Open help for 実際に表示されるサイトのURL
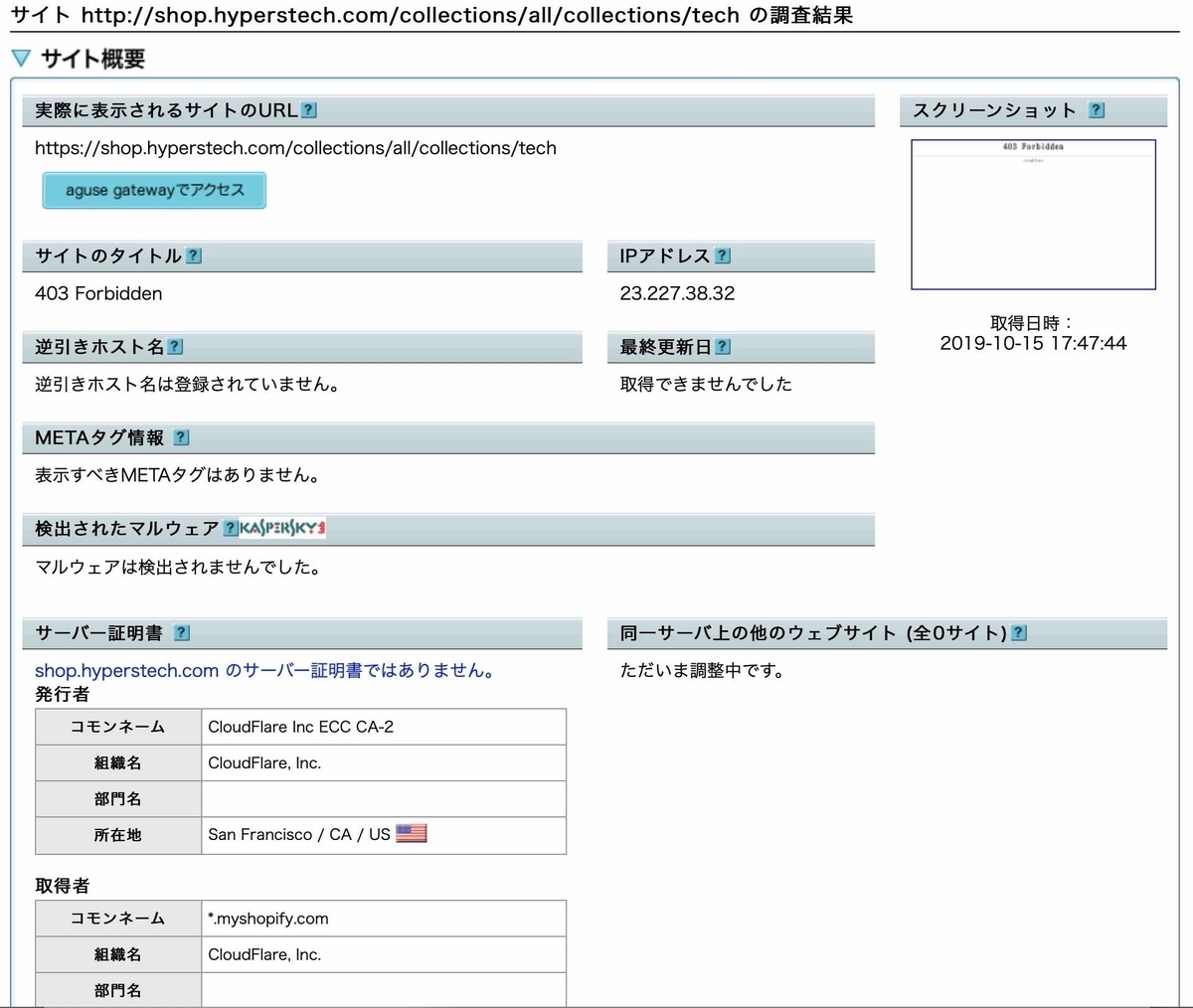 tap(309, 110)
